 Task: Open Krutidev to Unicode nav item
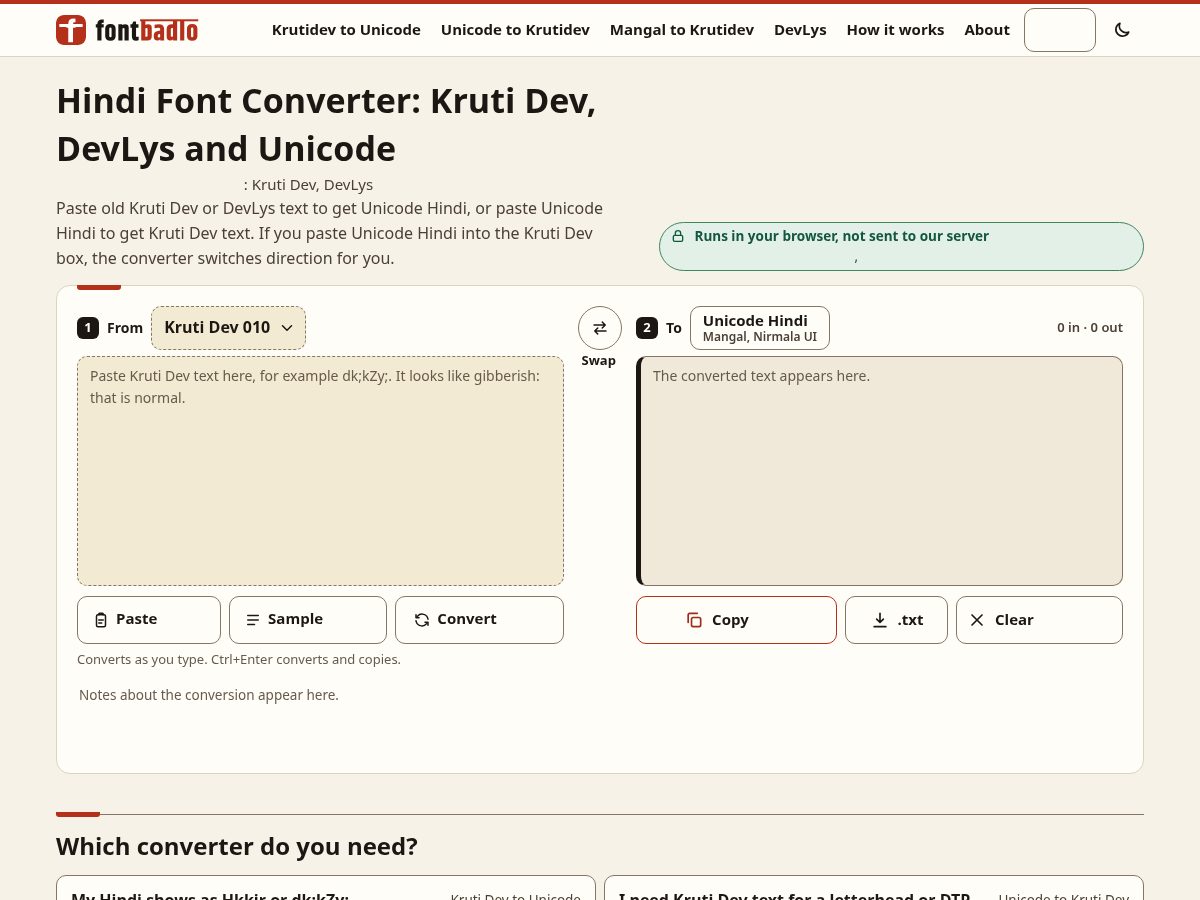(346, 30)
